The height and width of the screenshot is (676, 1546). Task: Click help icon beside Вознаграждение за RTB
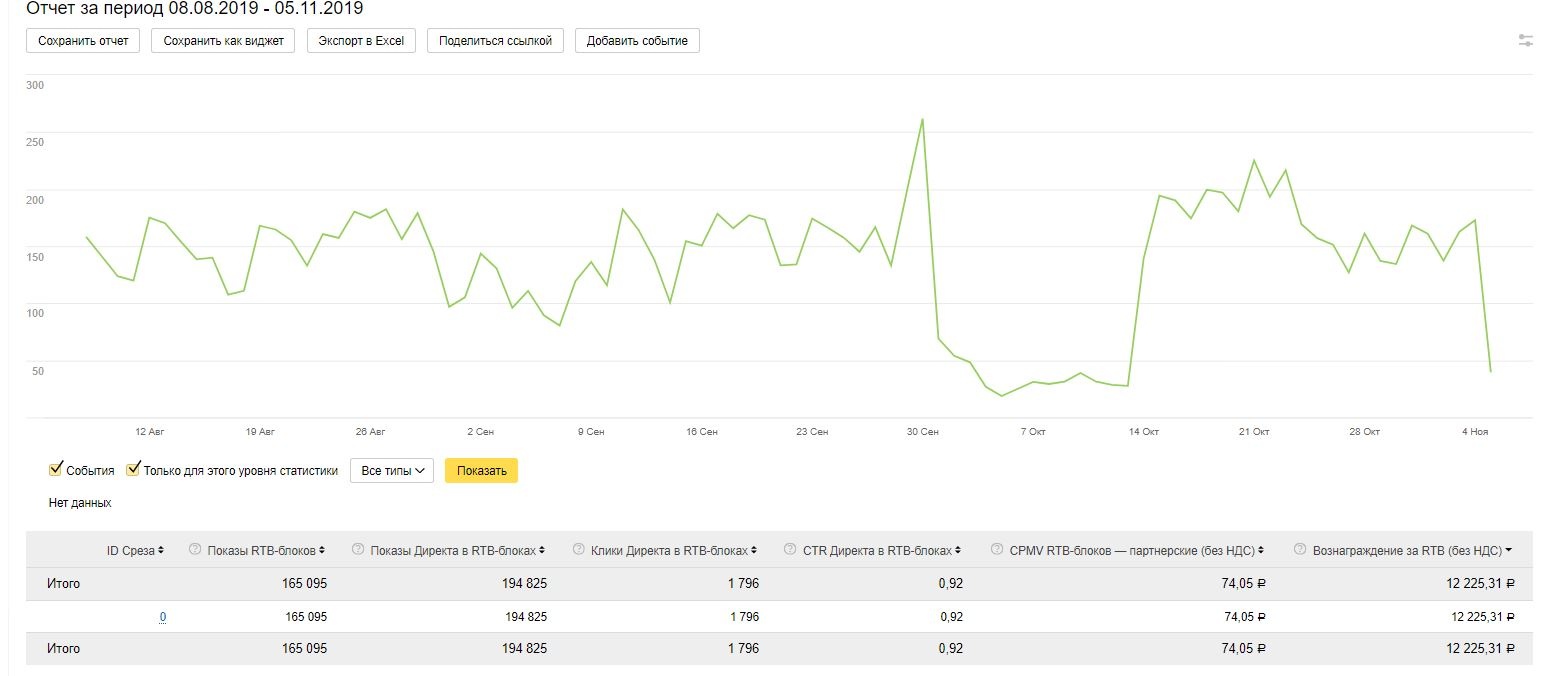point(1300,550)
